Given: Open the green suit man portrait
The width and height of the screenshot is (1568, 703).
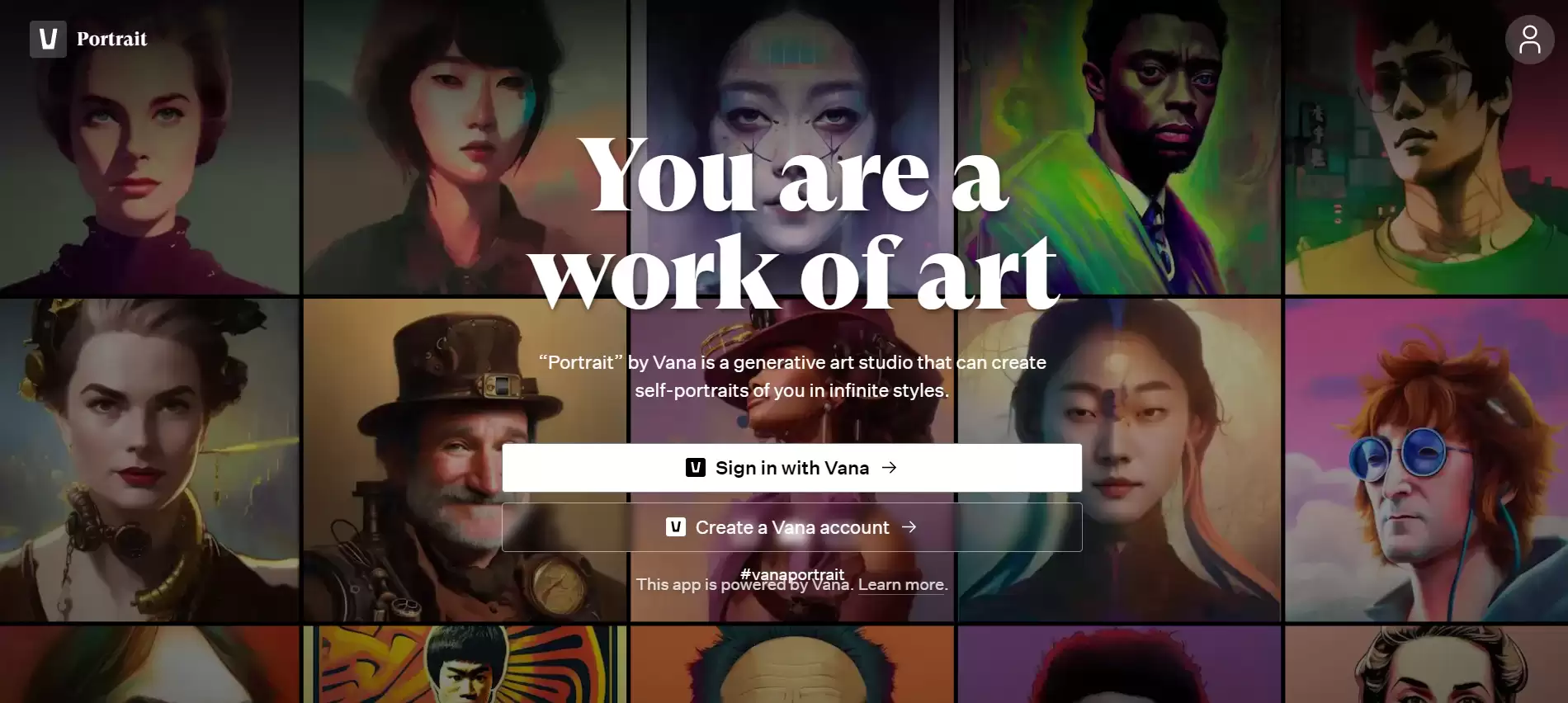Looking at the screenshot, I should click(1119, 147).
